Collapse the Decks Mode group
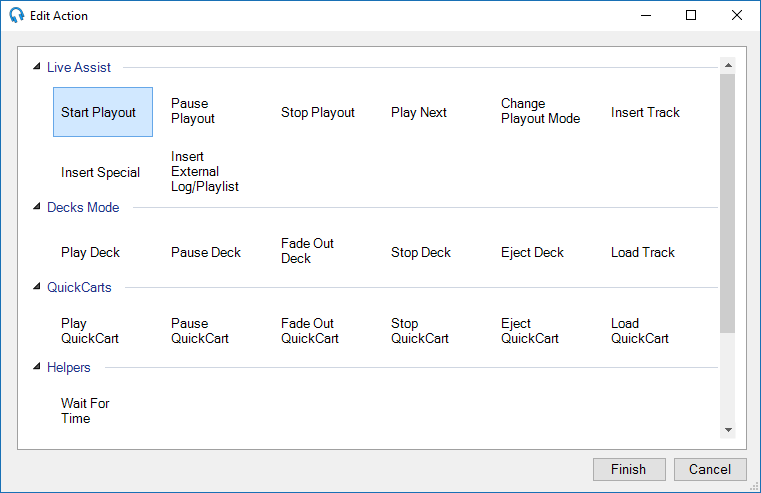The image size is (761, 493). 37,207
